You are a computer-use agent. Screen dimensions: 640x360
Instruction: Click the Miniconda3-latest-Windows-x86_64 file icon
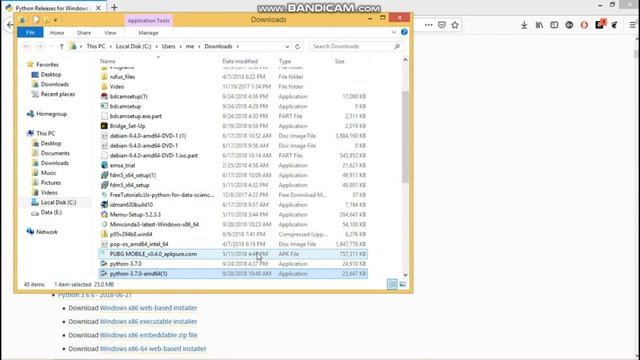point(104,224)
